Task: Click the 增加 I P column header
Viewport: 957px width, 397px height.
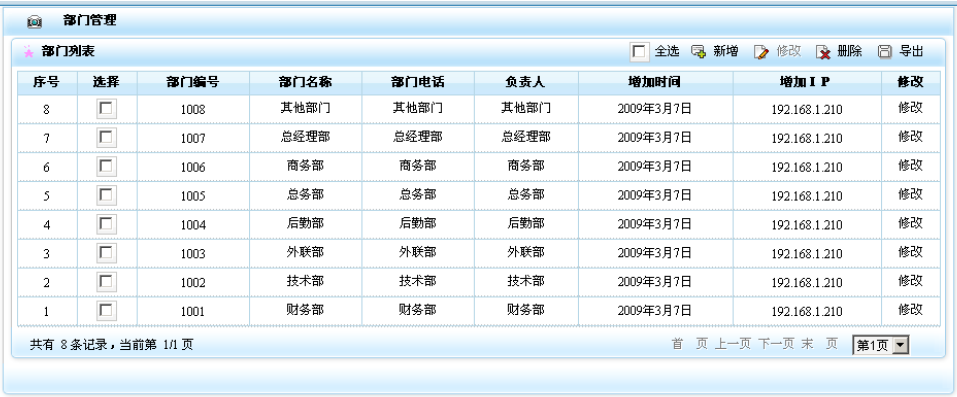Action: (x=806, y=82)
